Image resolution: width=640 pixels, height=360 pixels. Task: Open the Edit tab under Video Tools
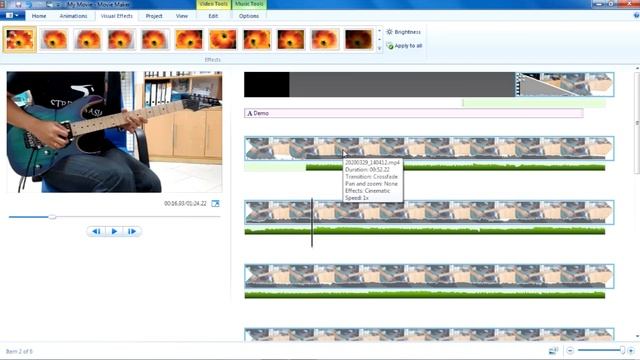[x=213, y=16]
